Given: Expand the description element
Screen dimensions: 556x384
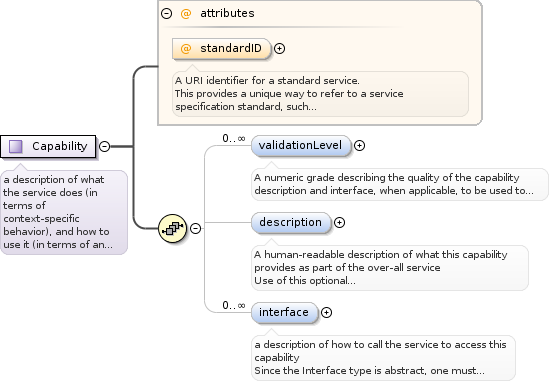Looking at the screenshot, I should [339, 222].
